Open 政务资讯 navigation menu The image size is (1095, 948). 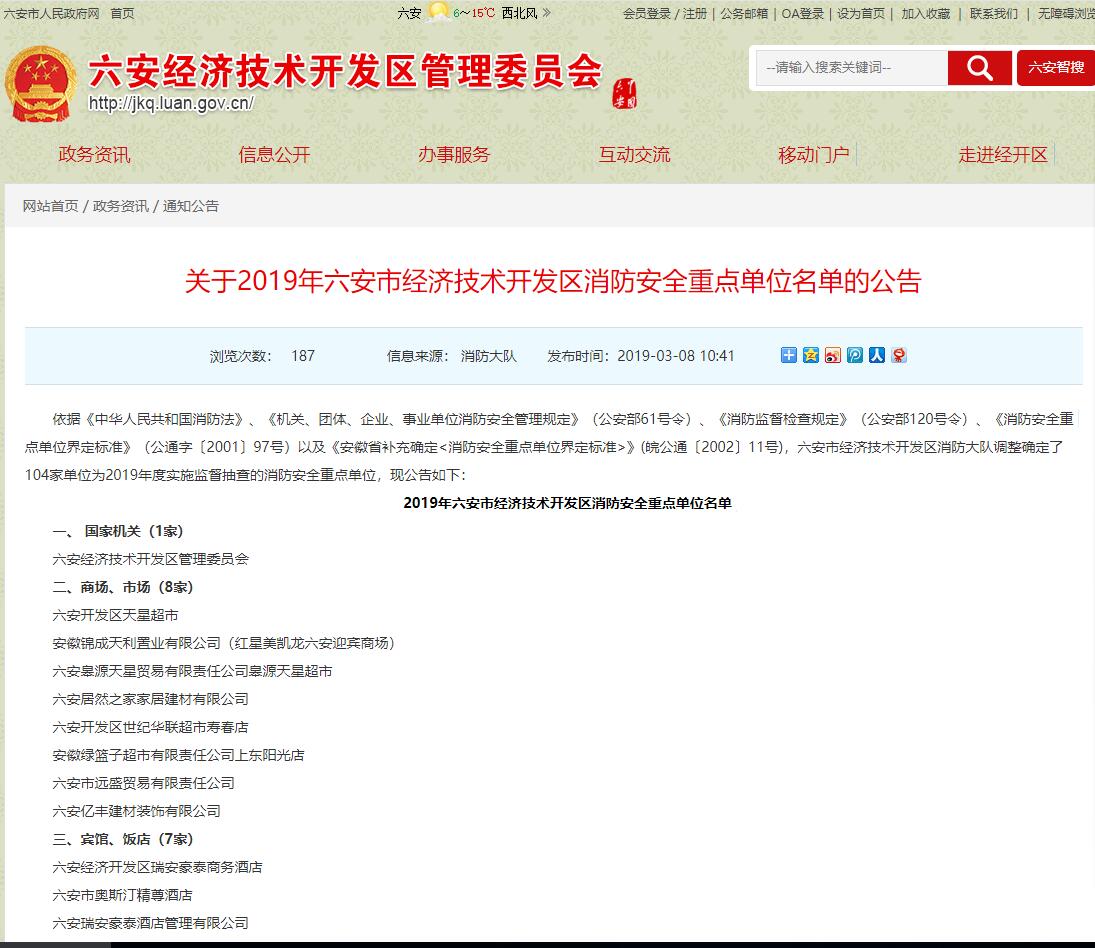pos(94,154)
